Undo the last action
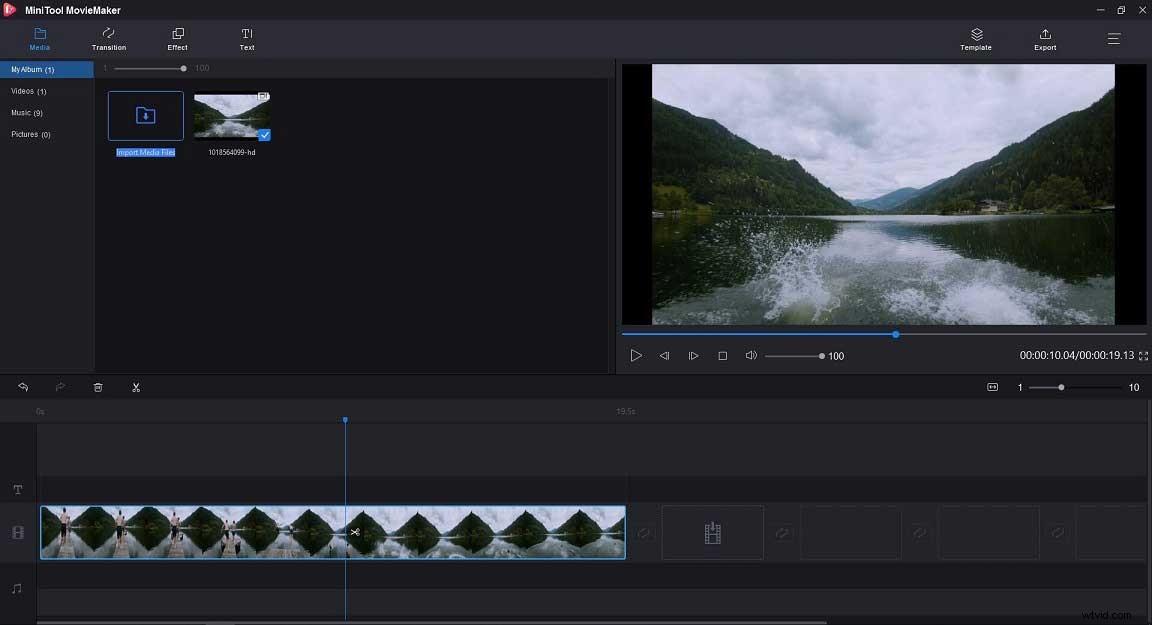Image resolution: width=1152 pixels, height=625 pixels. pyautogui.click(x=23, y=387)
